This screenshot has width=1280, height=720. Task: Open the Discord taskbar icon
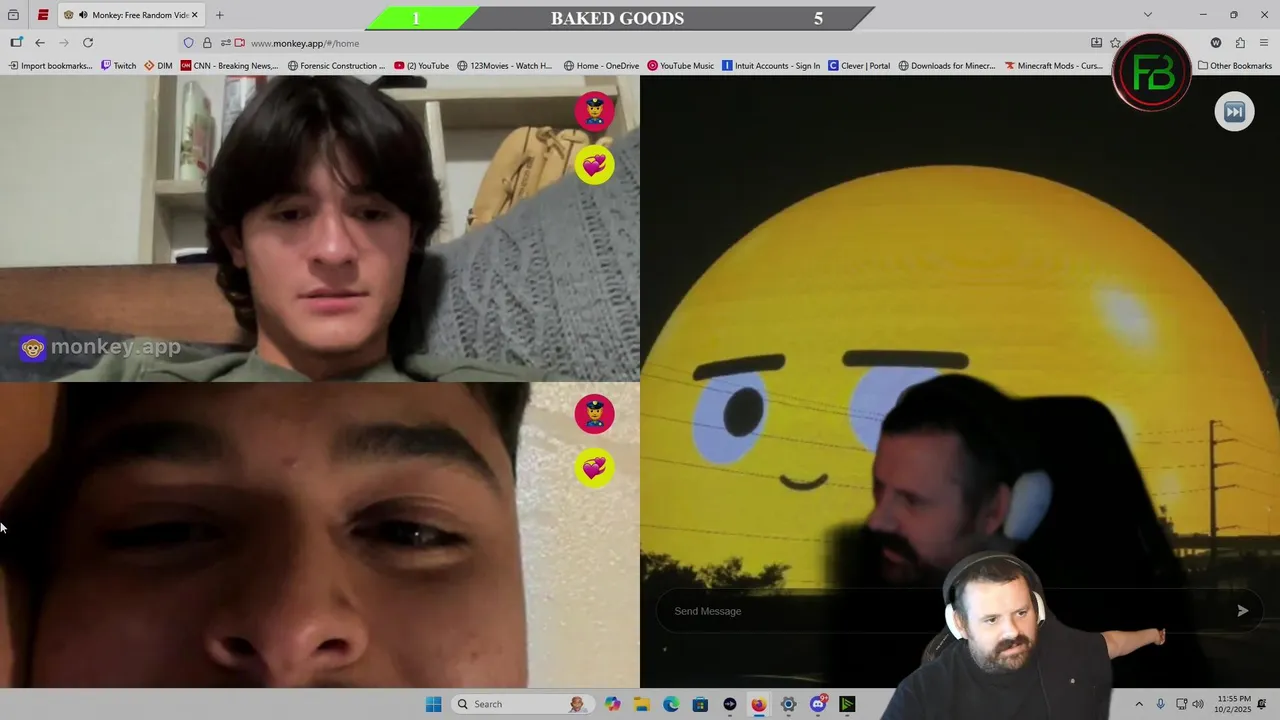point(818,704)
